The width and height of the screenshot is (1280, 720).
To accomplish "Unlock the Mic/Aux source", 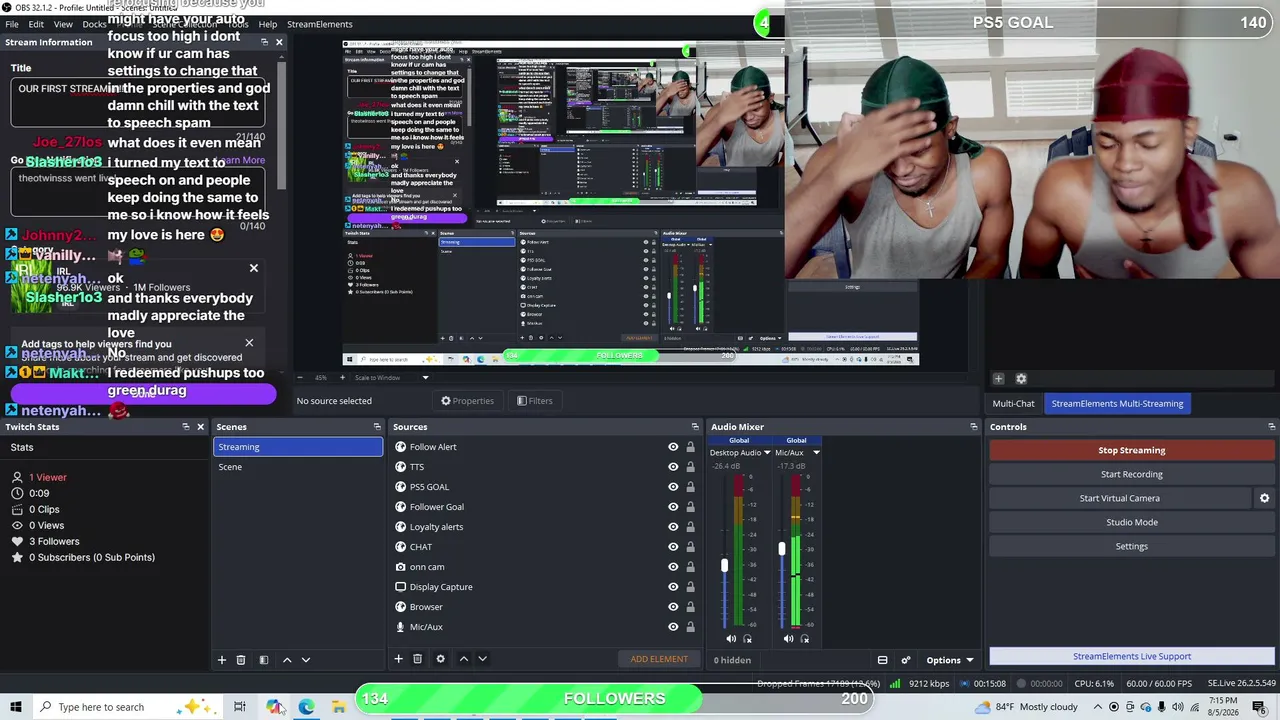I will point(690,627).
